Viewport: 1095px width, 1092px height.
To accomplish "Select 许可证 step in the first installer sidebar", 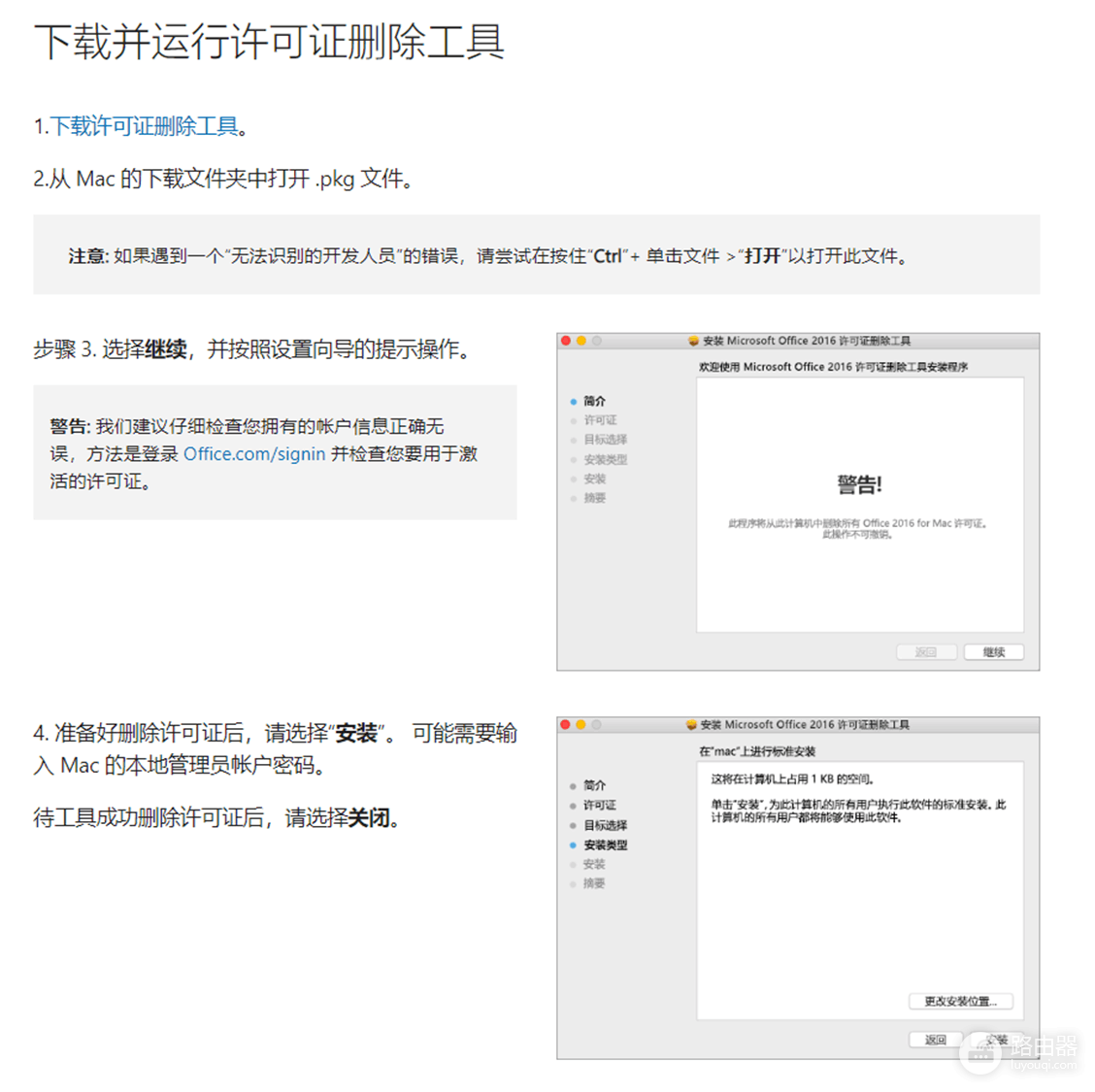I will [600, 419].
